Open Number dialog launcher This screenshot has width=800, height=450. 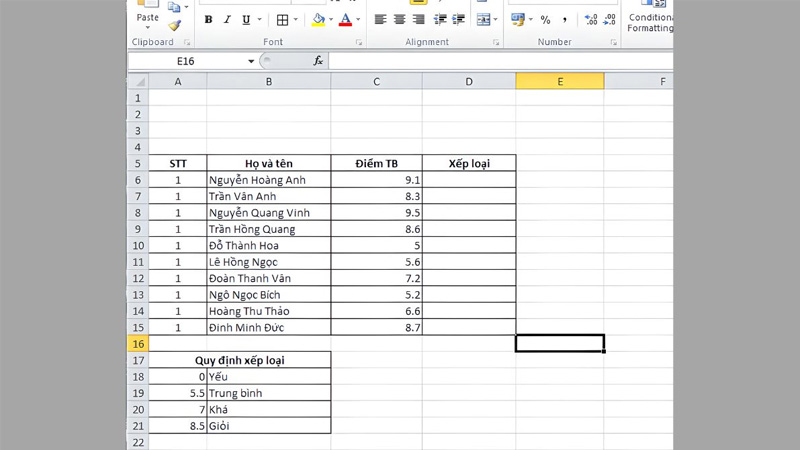click(x=614, y=42)
